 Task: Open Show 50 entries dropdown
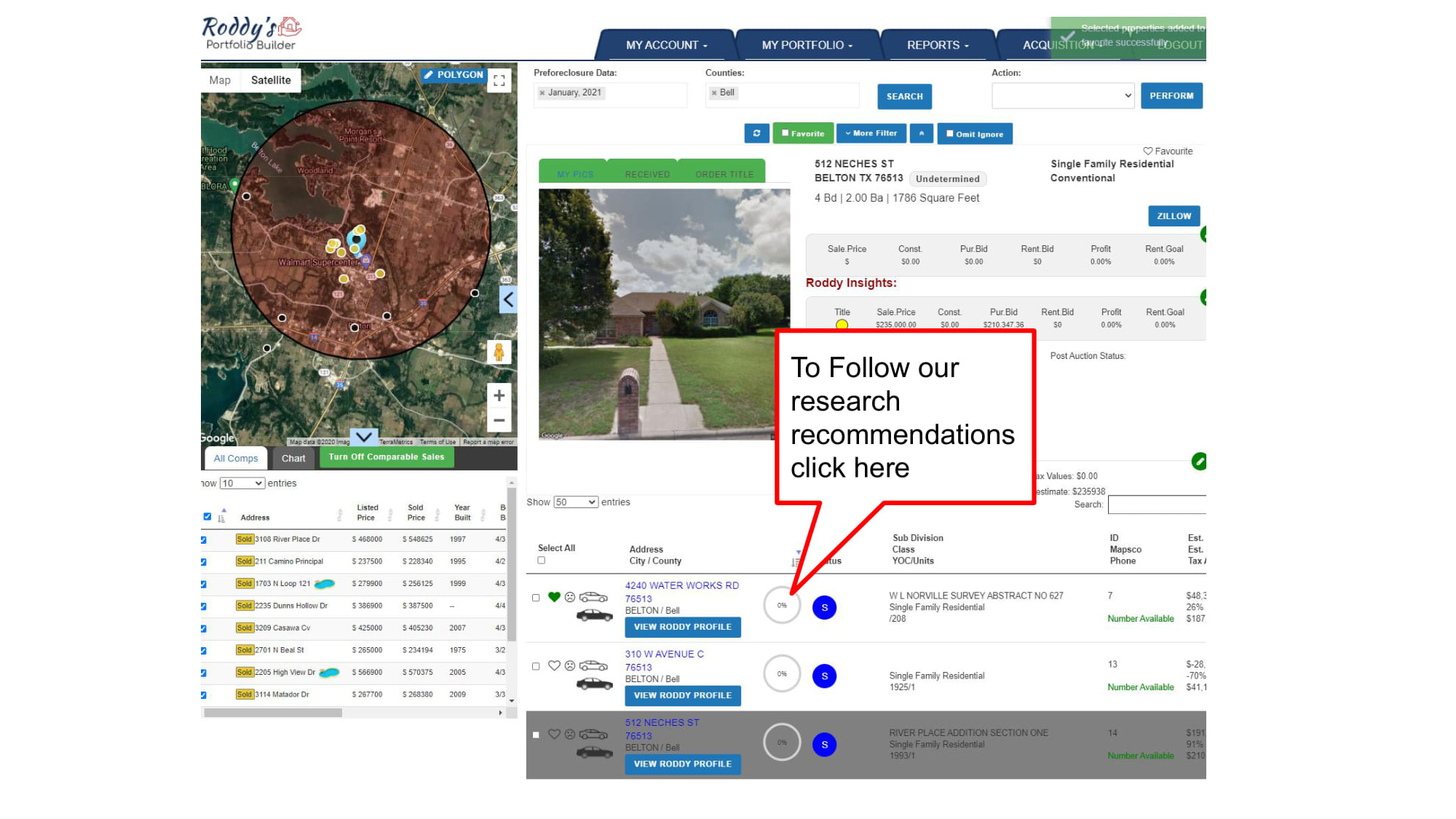pos(576,502)
